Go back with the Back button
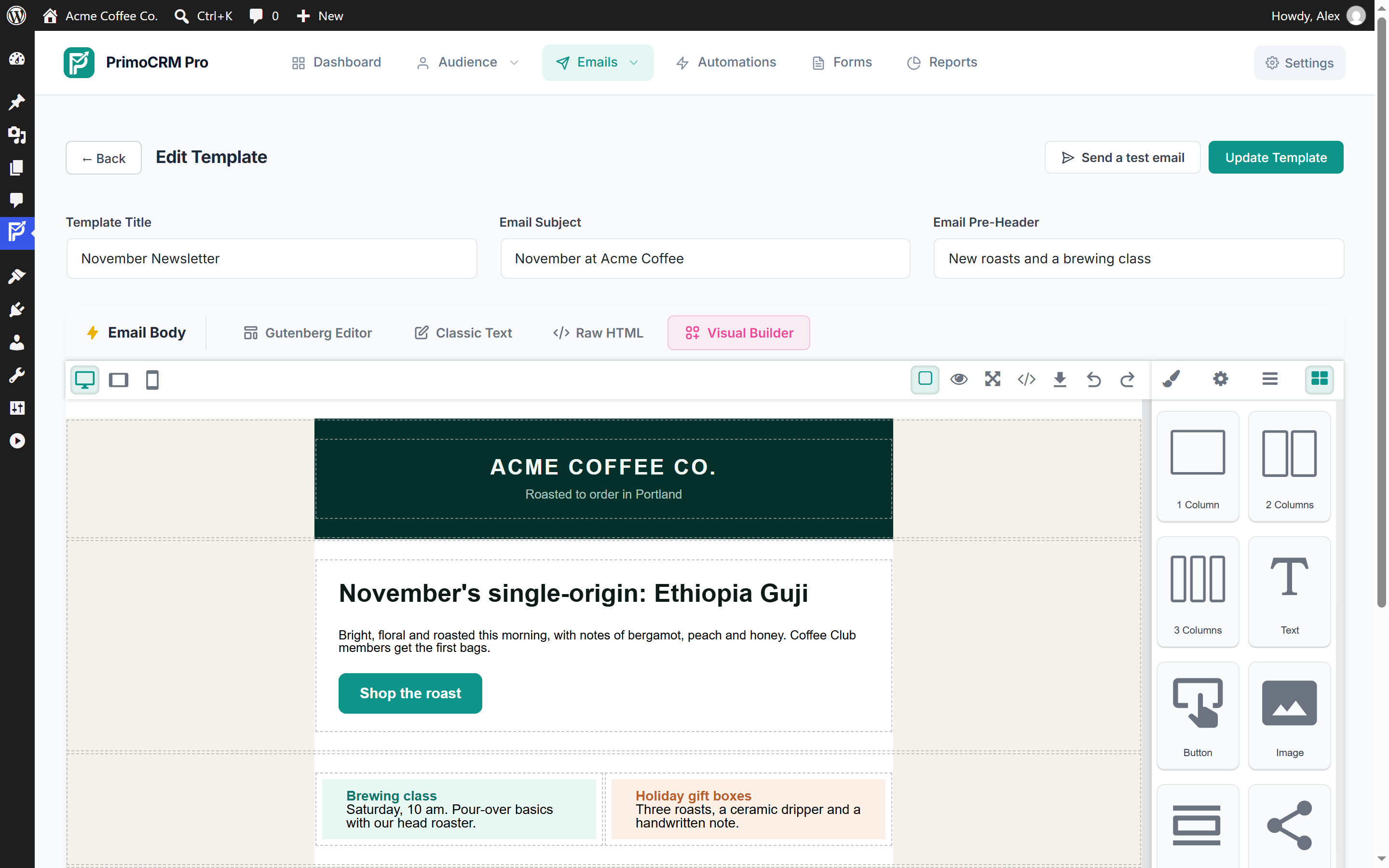This screenshot has width=1389, height=868. (103, 158)
